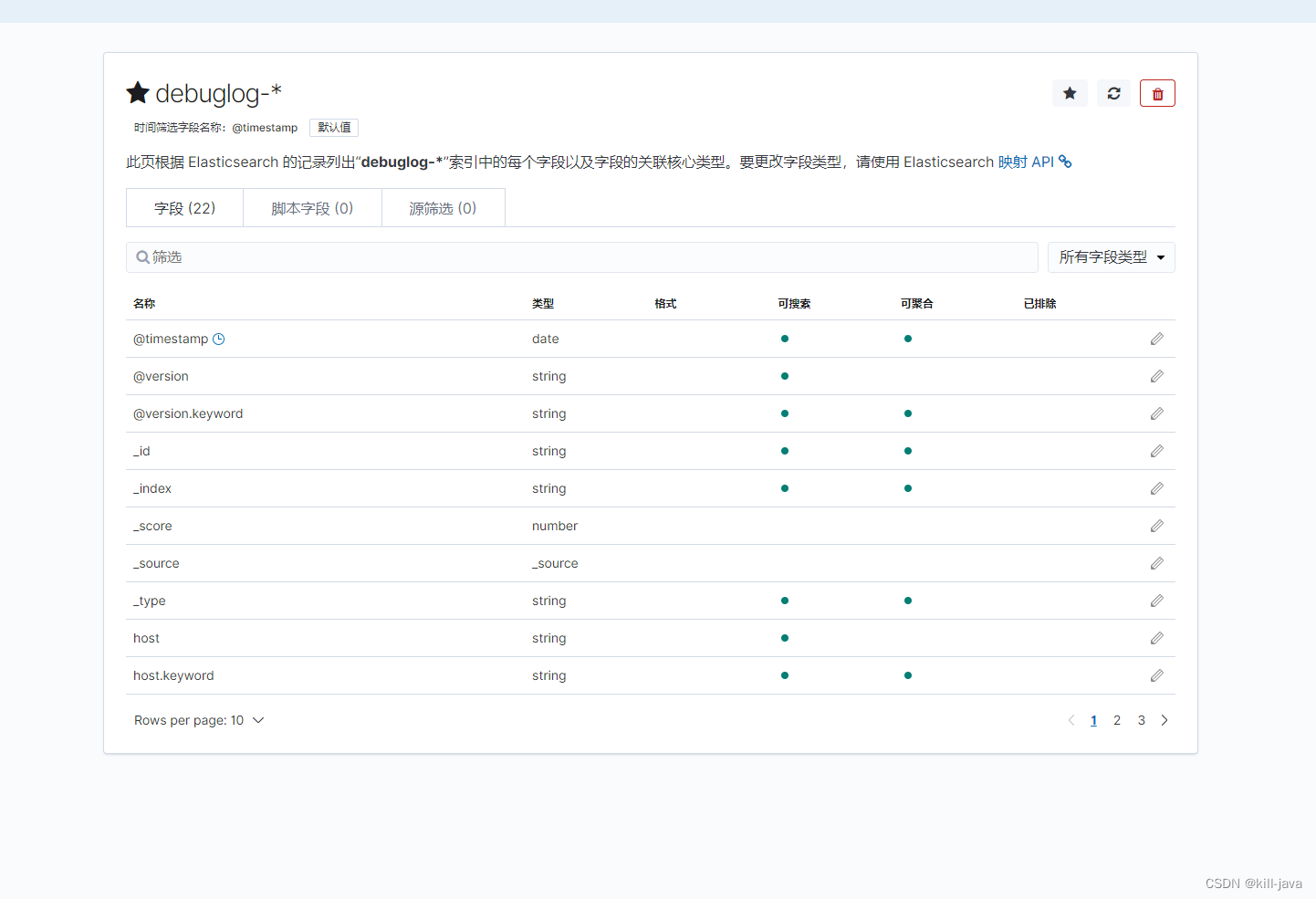Select the _index field name
Screen dimensions: 1316x899
[x=152, y=488]
